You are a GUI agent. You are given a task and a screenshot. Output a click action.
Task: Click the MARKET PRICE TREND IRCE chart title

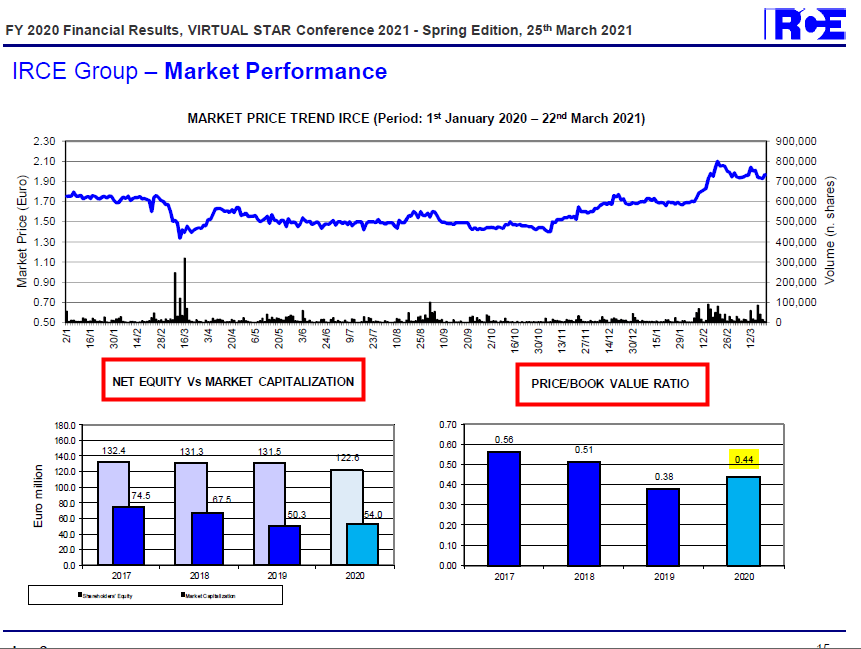tap(416, 118)
